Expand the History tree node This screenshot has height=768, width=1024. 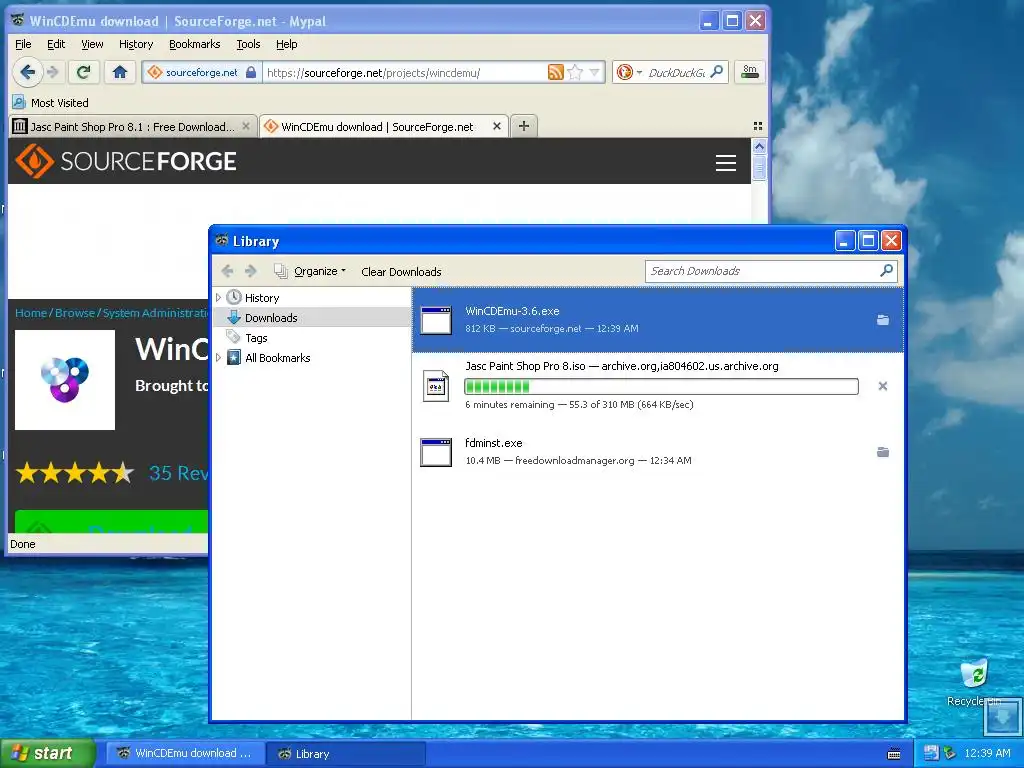point(219,298)
